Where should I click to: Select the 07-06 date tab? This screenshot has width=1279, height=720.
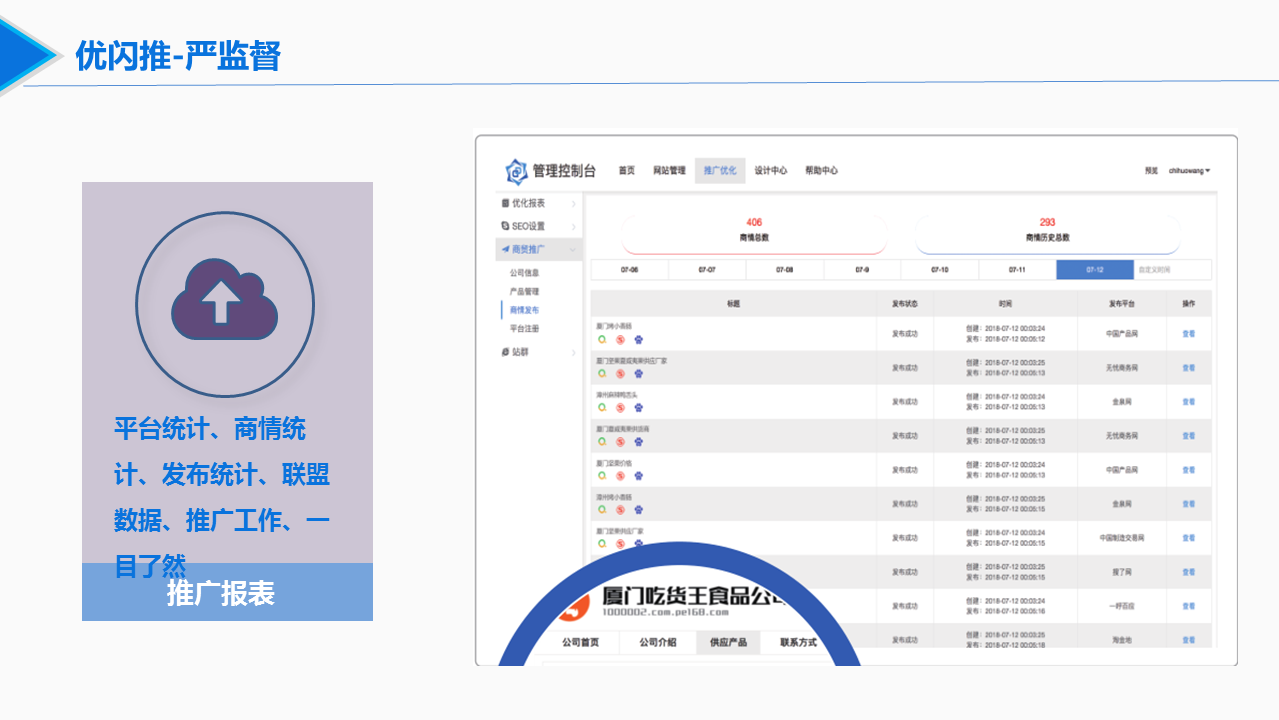coord(629,270)
